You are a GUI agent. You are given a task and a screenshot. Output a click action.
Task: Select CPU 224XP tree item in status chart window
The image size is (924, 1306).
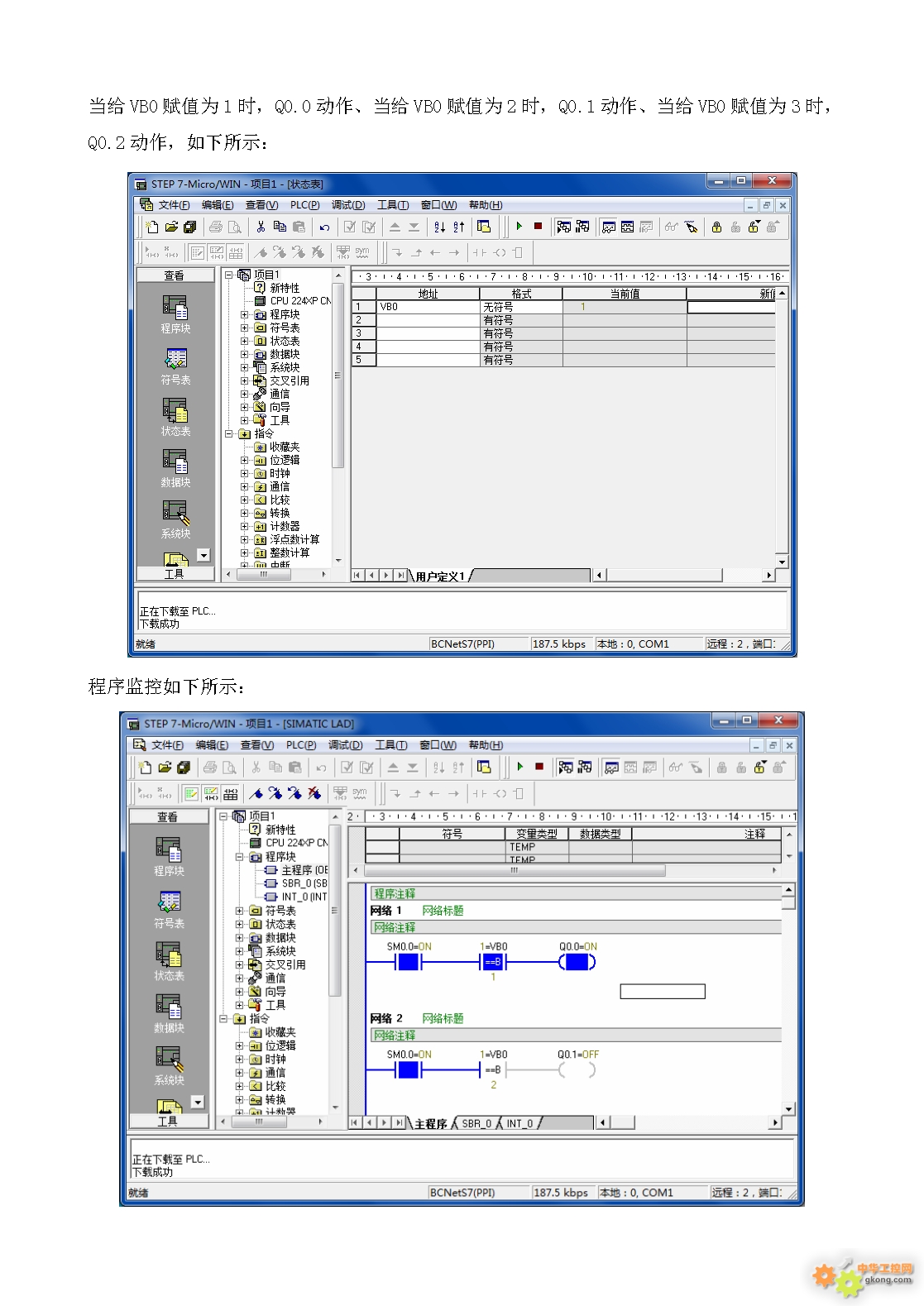click(293, 301)
